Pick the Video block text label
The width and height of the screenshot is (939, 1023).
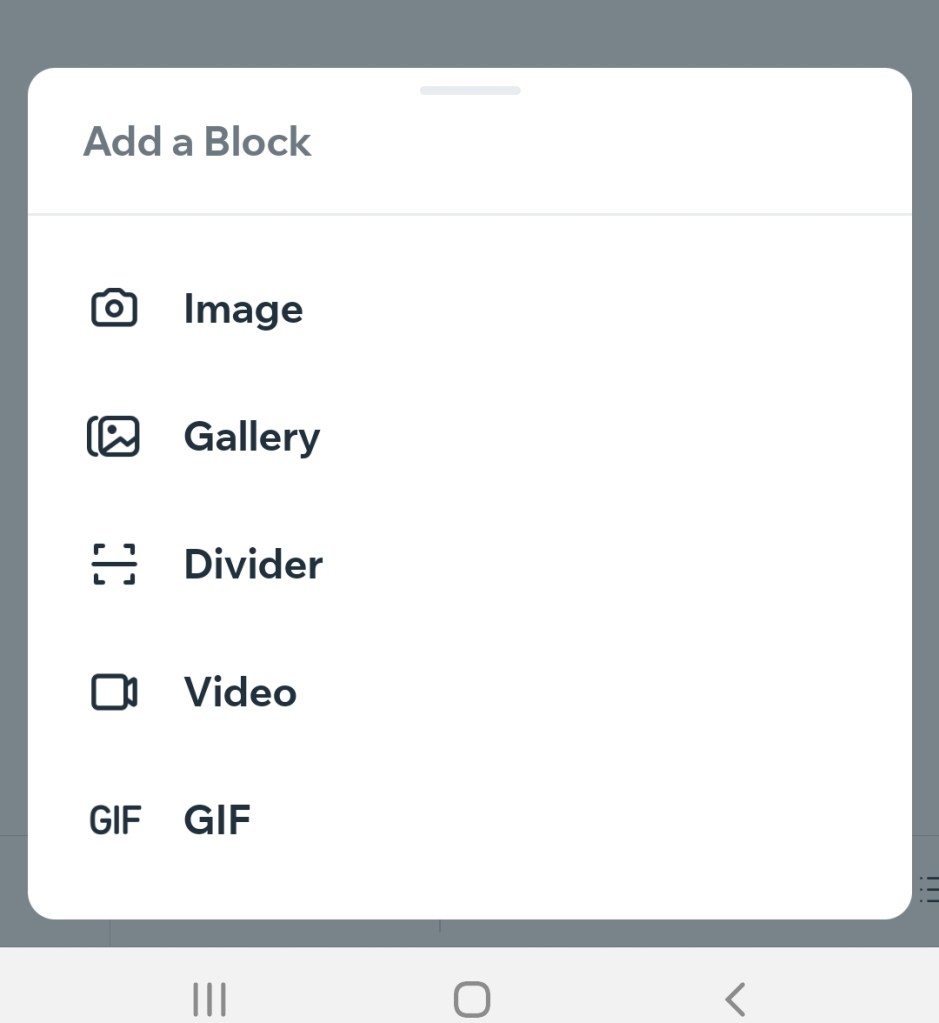pyautogui.click(x=240, y=692)
